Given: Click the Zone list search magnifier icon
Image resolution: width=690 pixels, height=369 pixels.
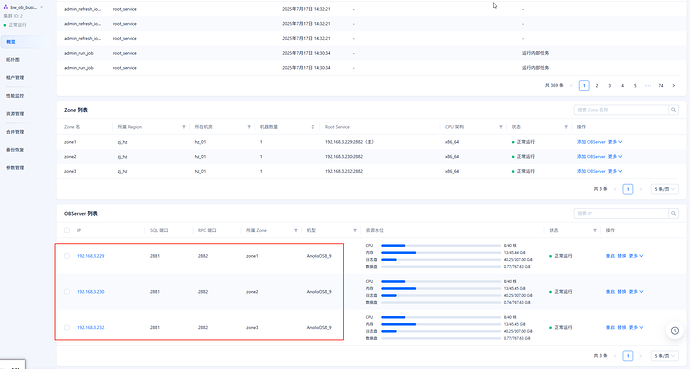Looking at the screenshot, I should [673, 110].
